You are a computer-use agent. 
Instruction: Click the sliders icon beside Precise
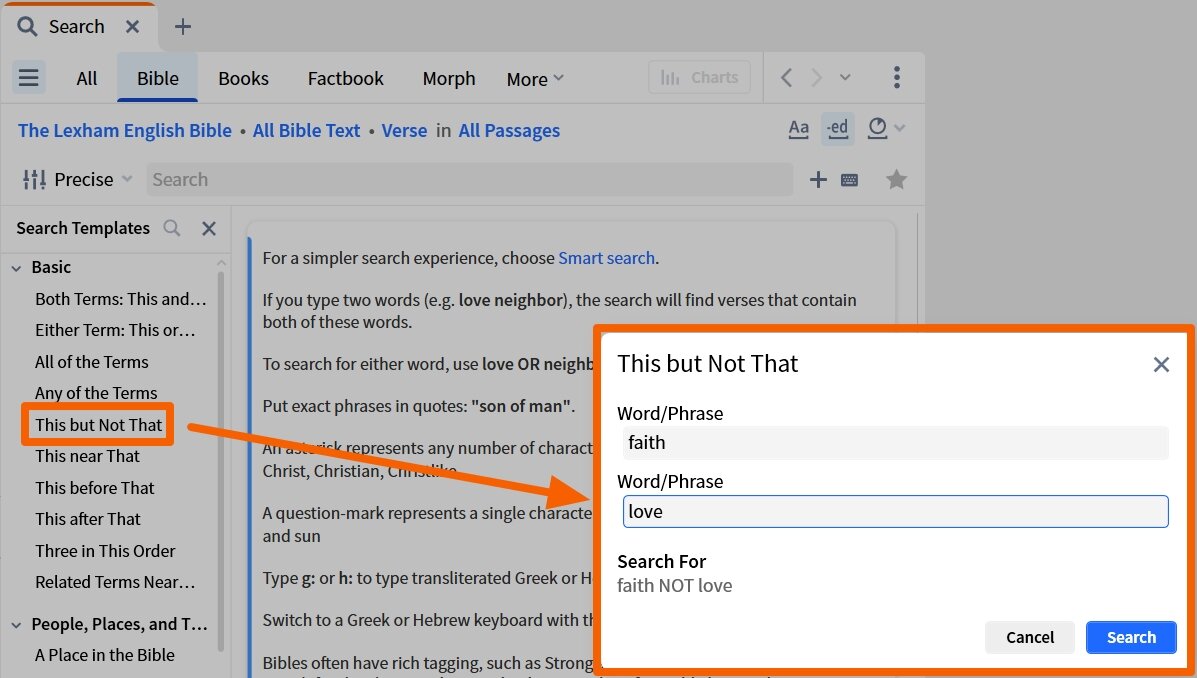click(x=34, y=179)
